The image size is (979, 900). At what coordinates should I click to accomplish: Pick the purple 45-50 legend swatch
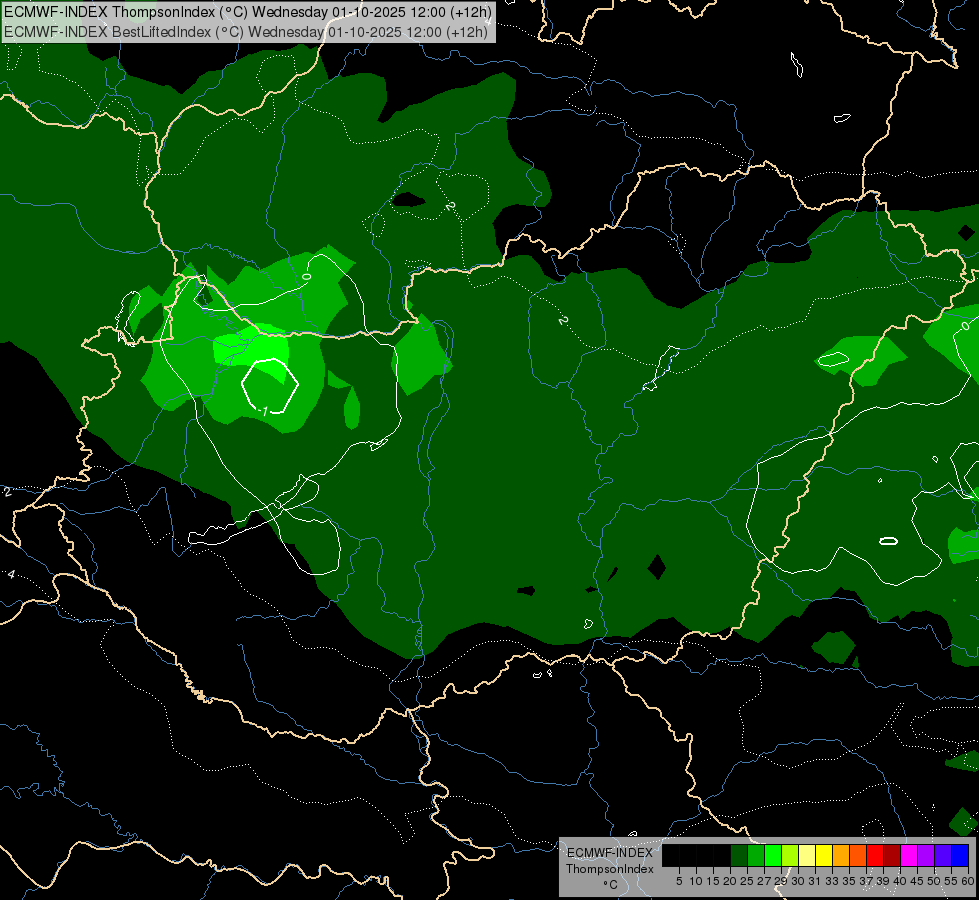(926, 855)
